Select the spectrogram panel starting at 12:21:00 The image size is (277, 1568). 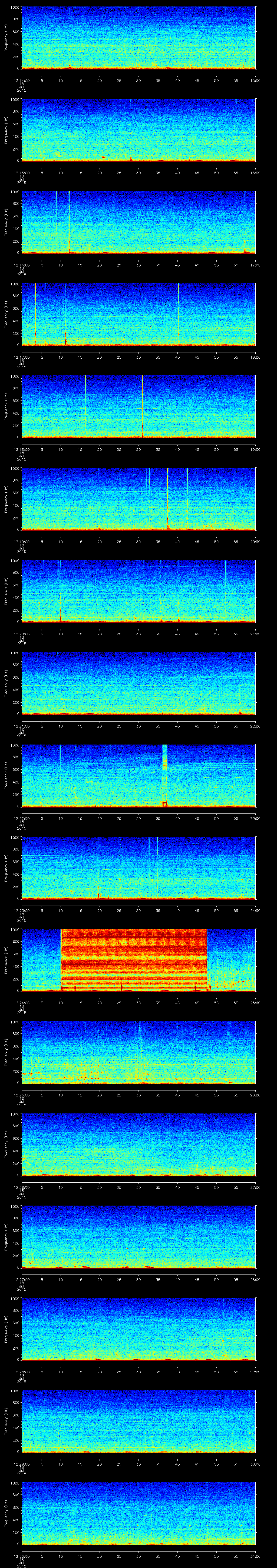138,683
